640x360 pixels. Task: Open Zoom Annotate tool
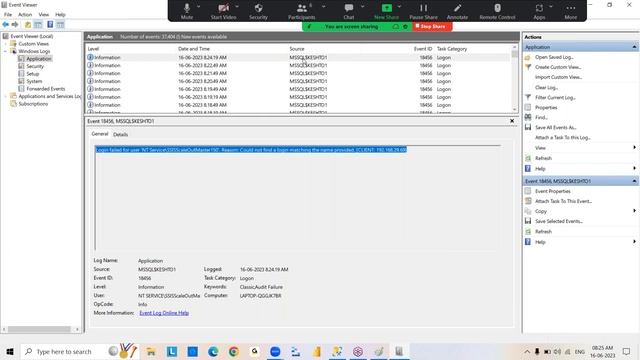[457, 11]
